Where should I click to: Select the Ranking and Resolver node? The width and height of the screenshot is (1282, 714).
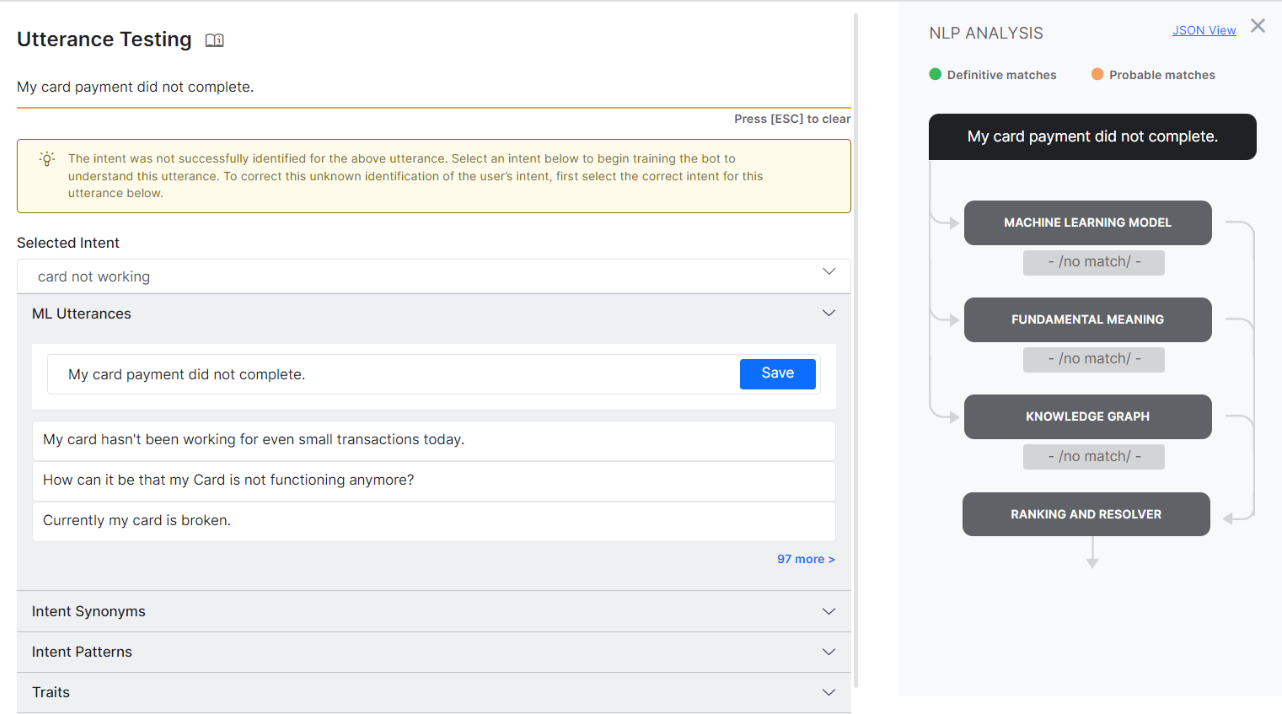click(1086, 514)
